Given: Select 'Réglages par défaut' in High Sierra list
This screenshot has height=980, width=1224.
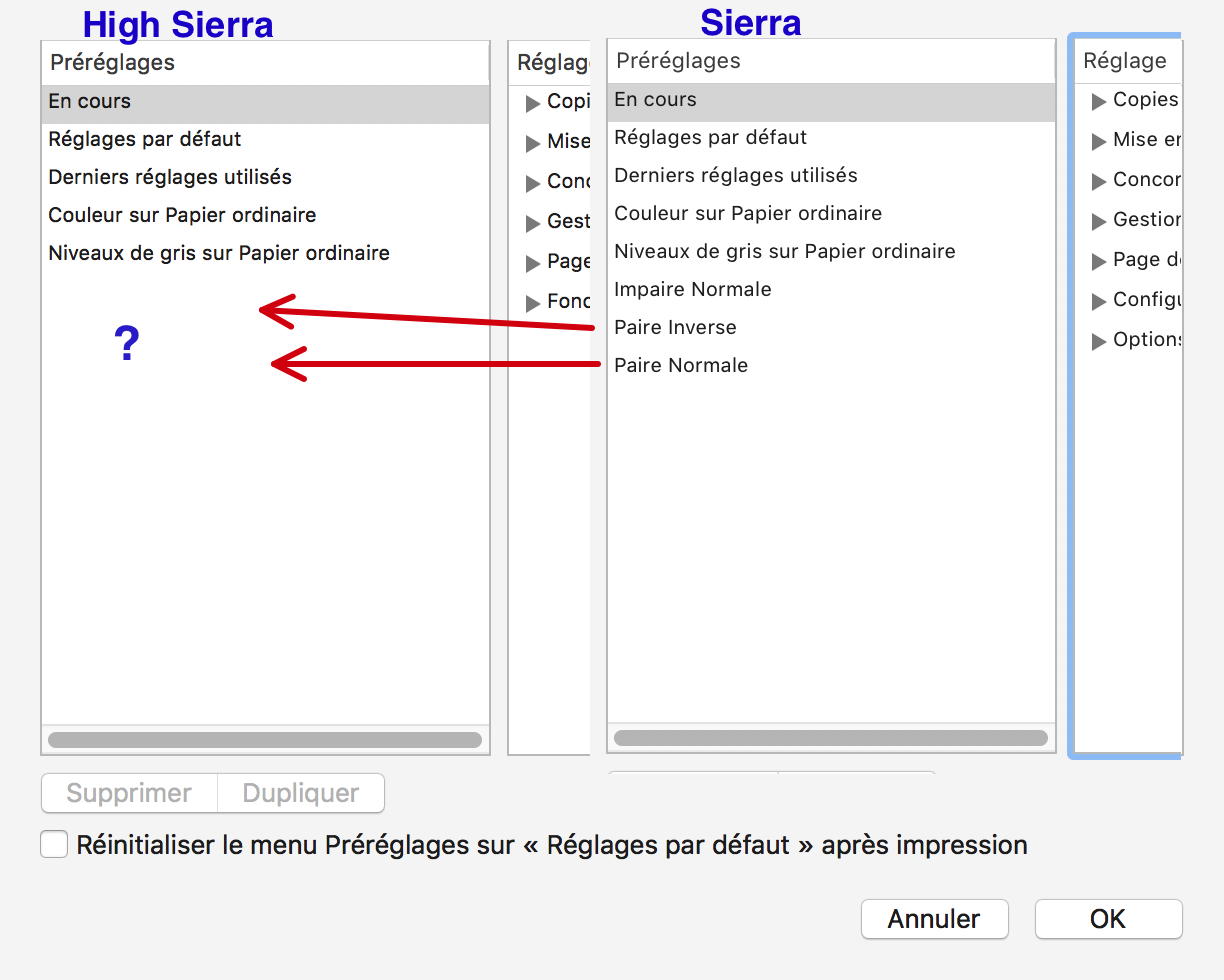Looking at the screenshot, I should click(x=265, y=139).
